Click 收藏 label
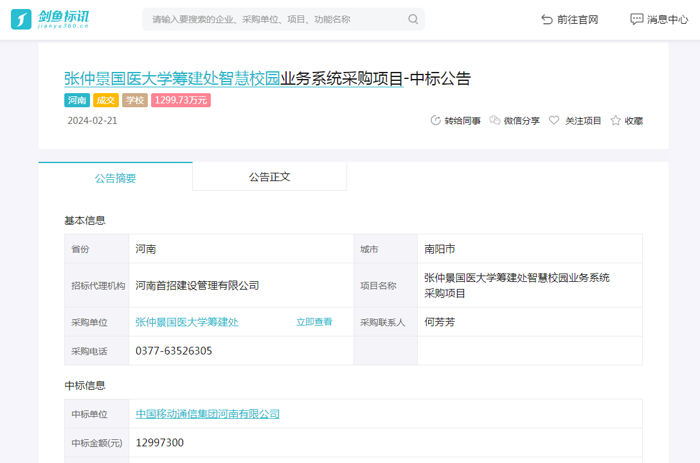 [x=633, y=121]
